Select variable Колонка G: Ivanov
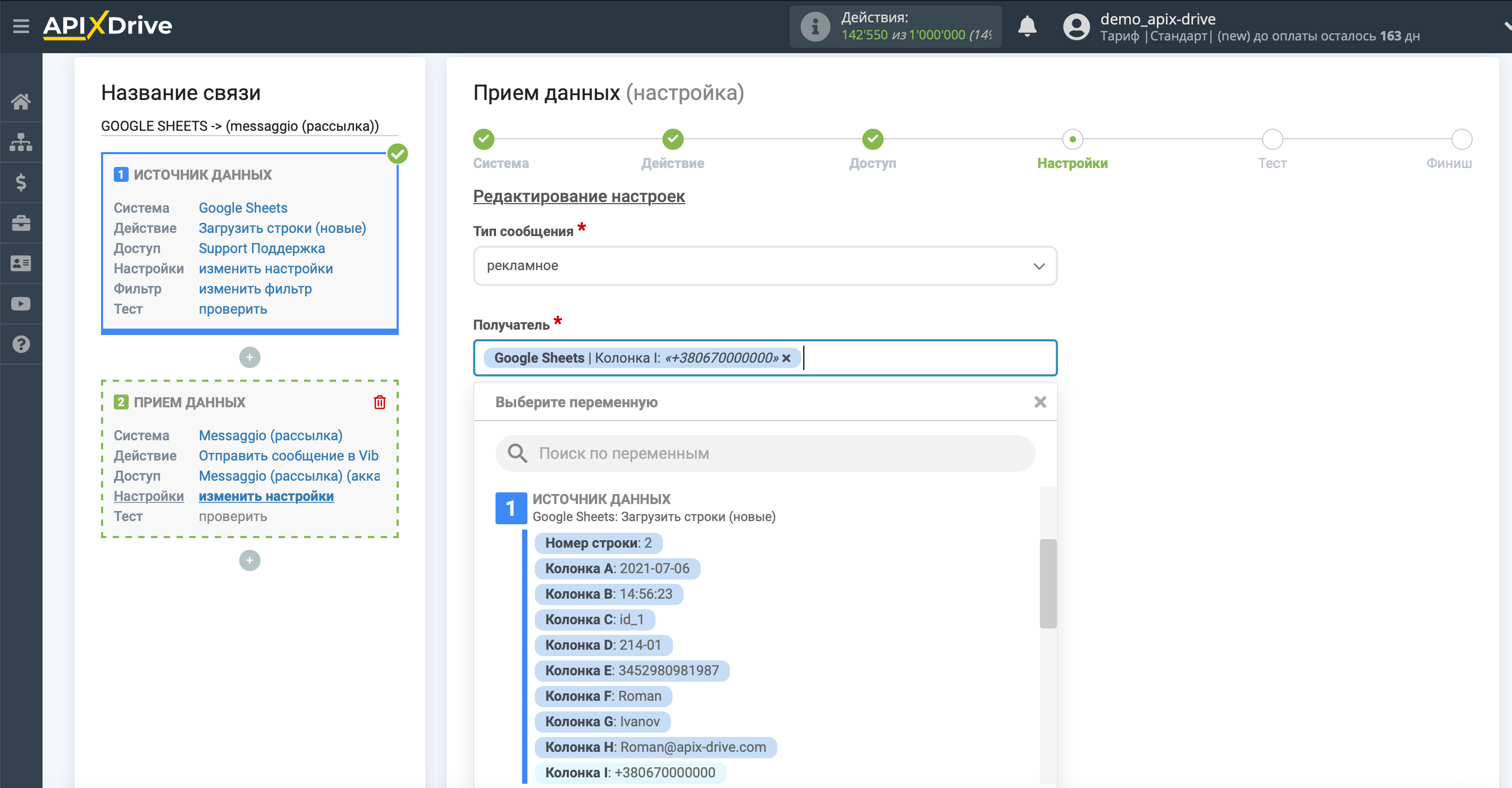1512x788 pixels. click(602, 722)
